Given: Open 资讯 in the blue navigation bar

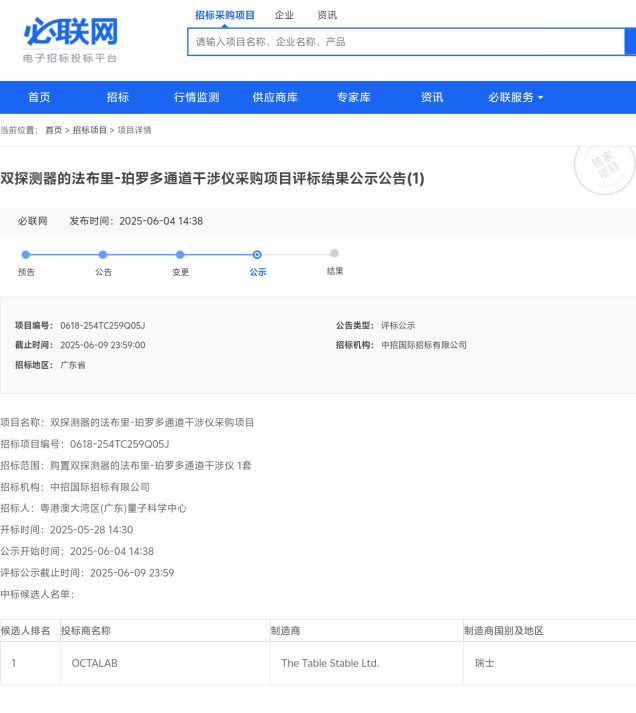Looking at the screenshot, I should click(x=432, y=97).
